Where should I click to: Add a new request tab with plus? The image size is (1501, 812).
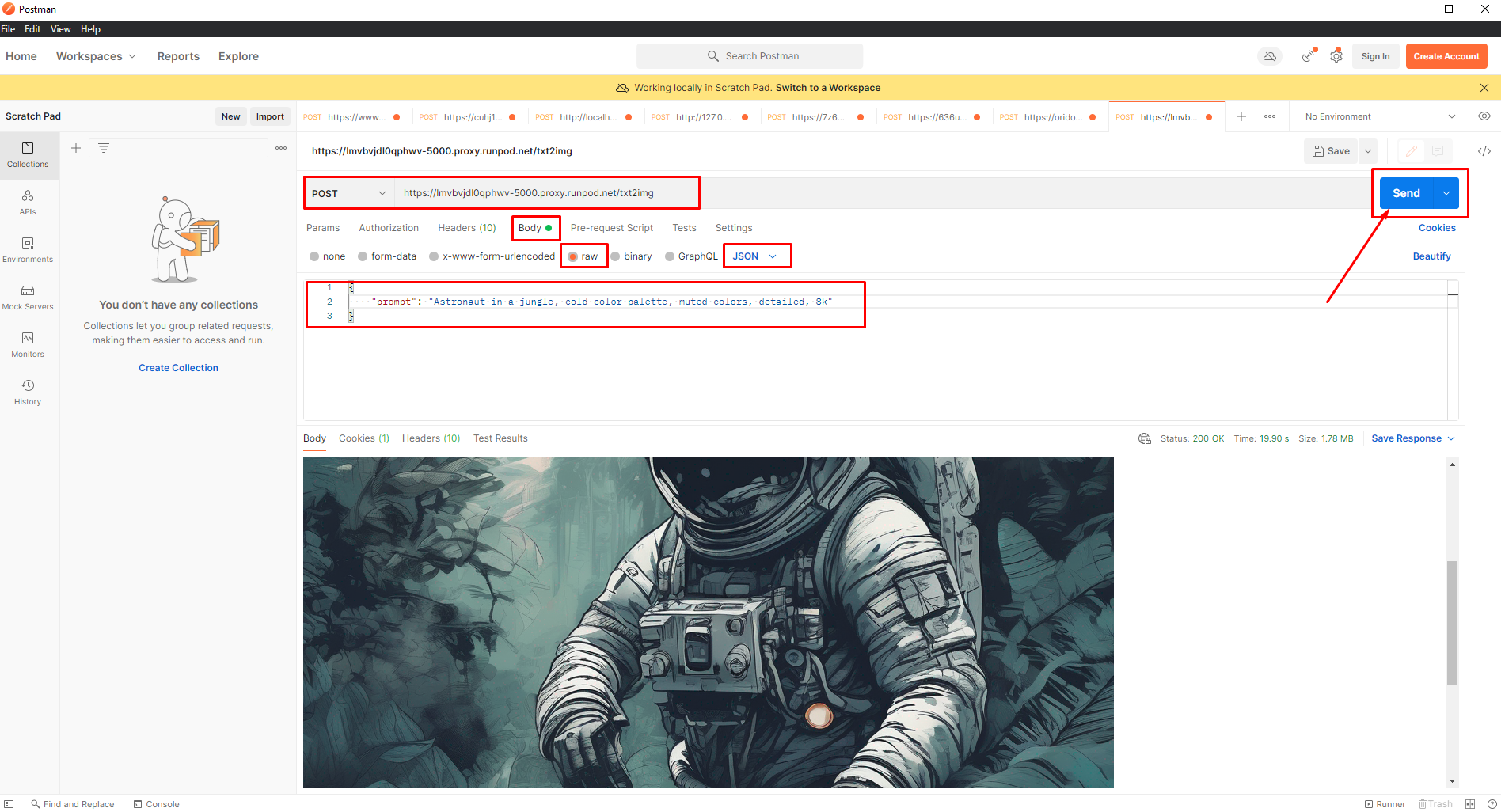click(x=1241, y=116)
